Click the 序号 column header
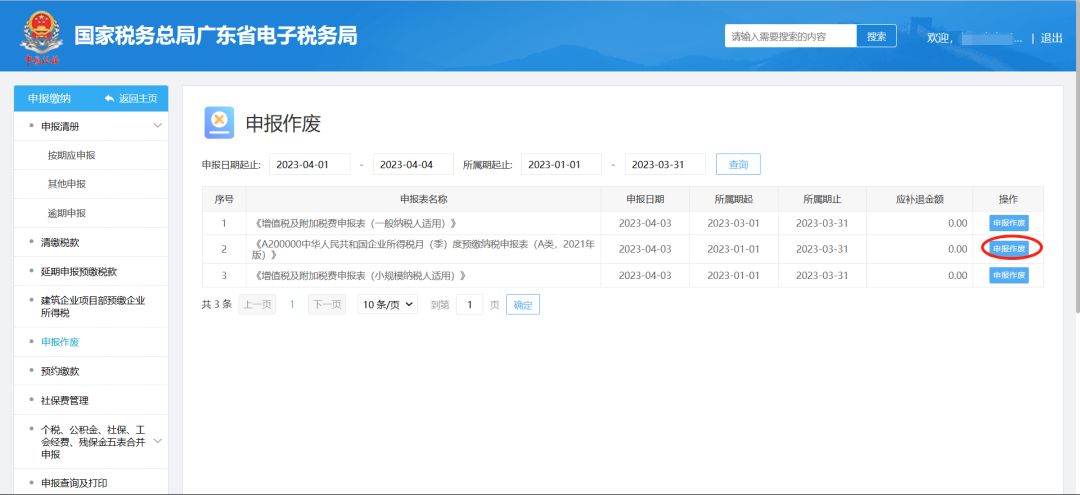Viewport: 1080px width, 495px height. tap(224, 199)
